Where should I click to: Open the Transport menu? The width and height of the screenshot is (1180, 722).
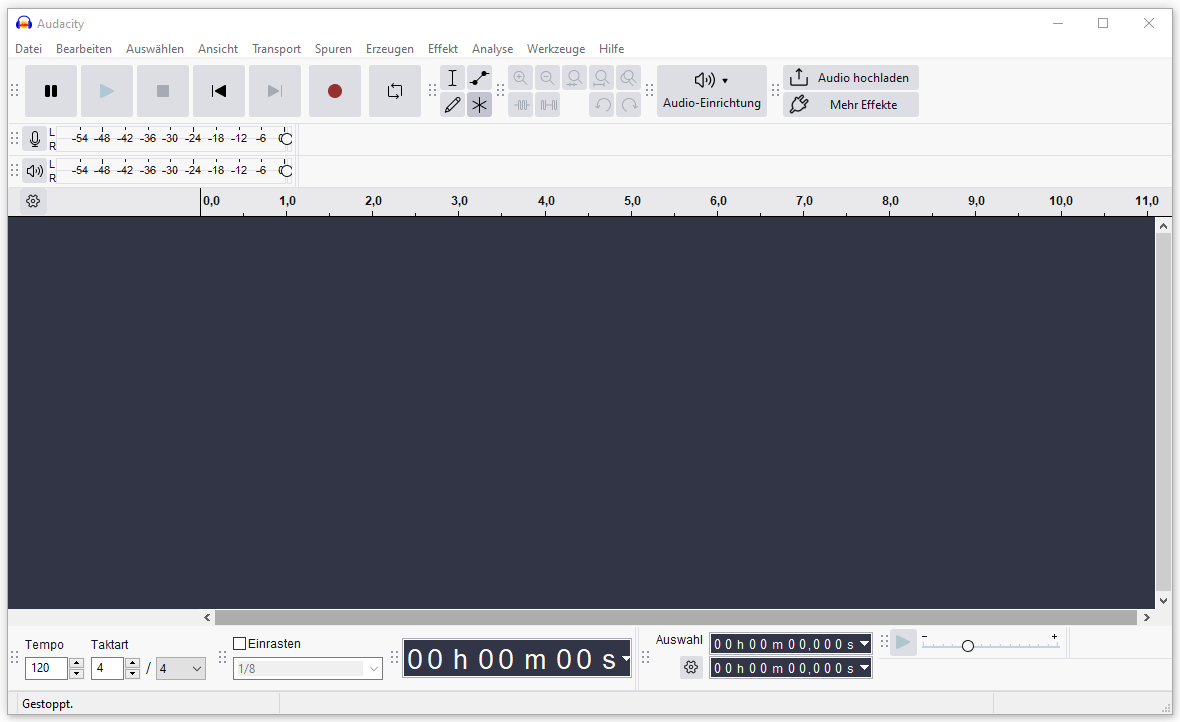(x=276, y=48)
